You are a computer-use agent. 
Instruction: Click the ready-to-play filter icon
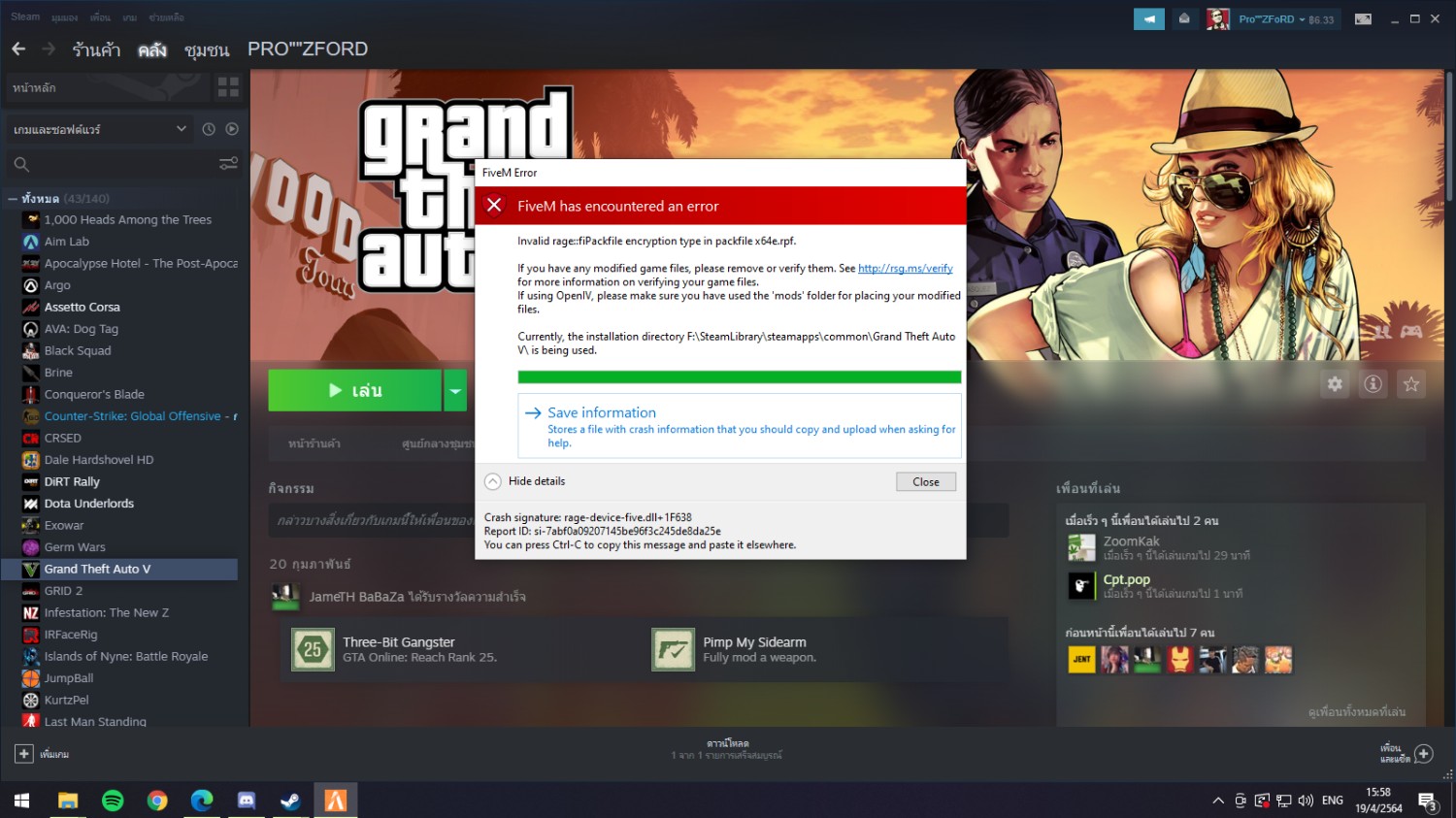[x=232, y=129]
